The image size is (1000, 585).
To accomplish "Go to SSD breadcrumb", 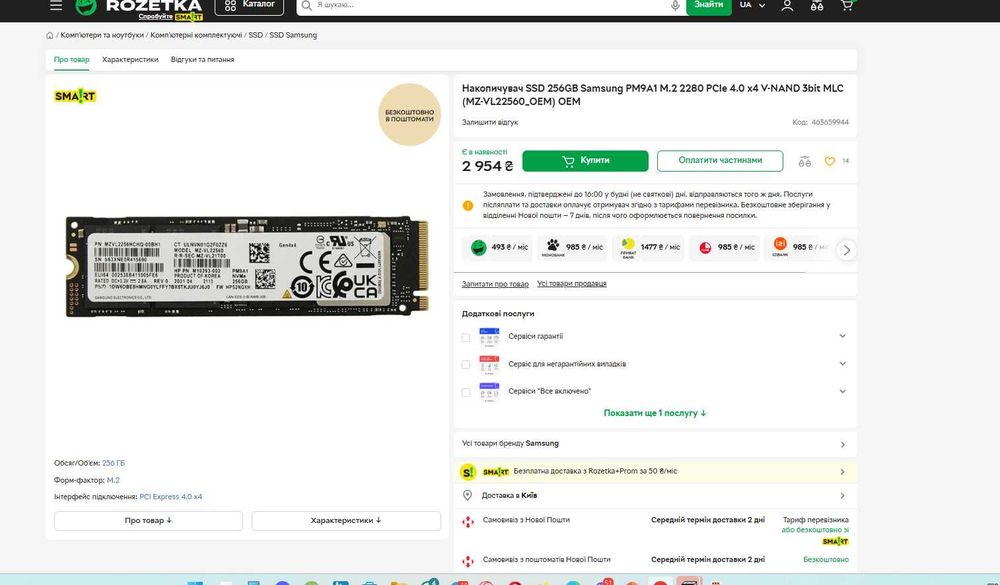I will [256, 36].
